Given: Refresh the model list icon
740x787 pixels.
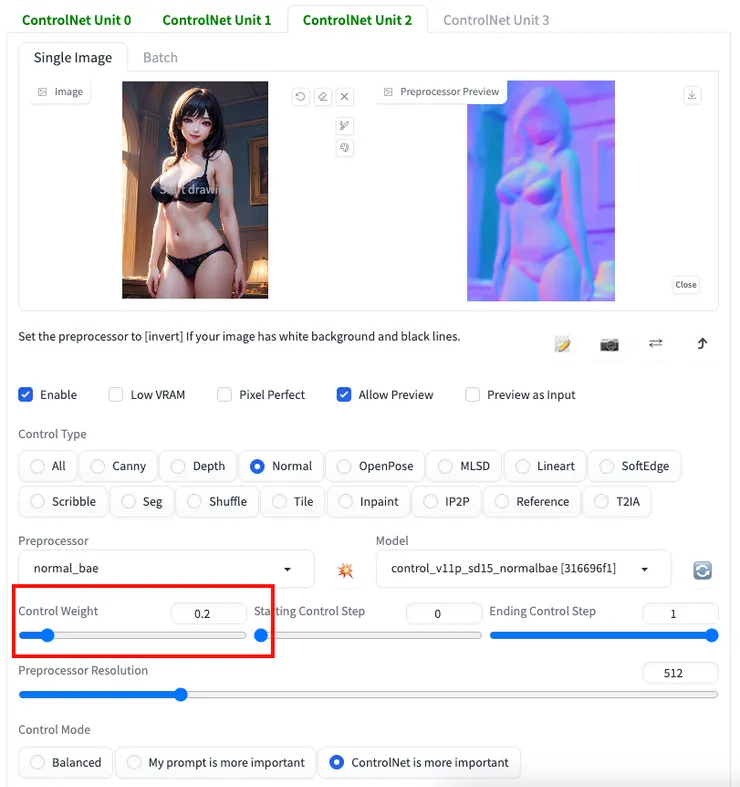Looking at the screenshot, I should coord(702,570).
